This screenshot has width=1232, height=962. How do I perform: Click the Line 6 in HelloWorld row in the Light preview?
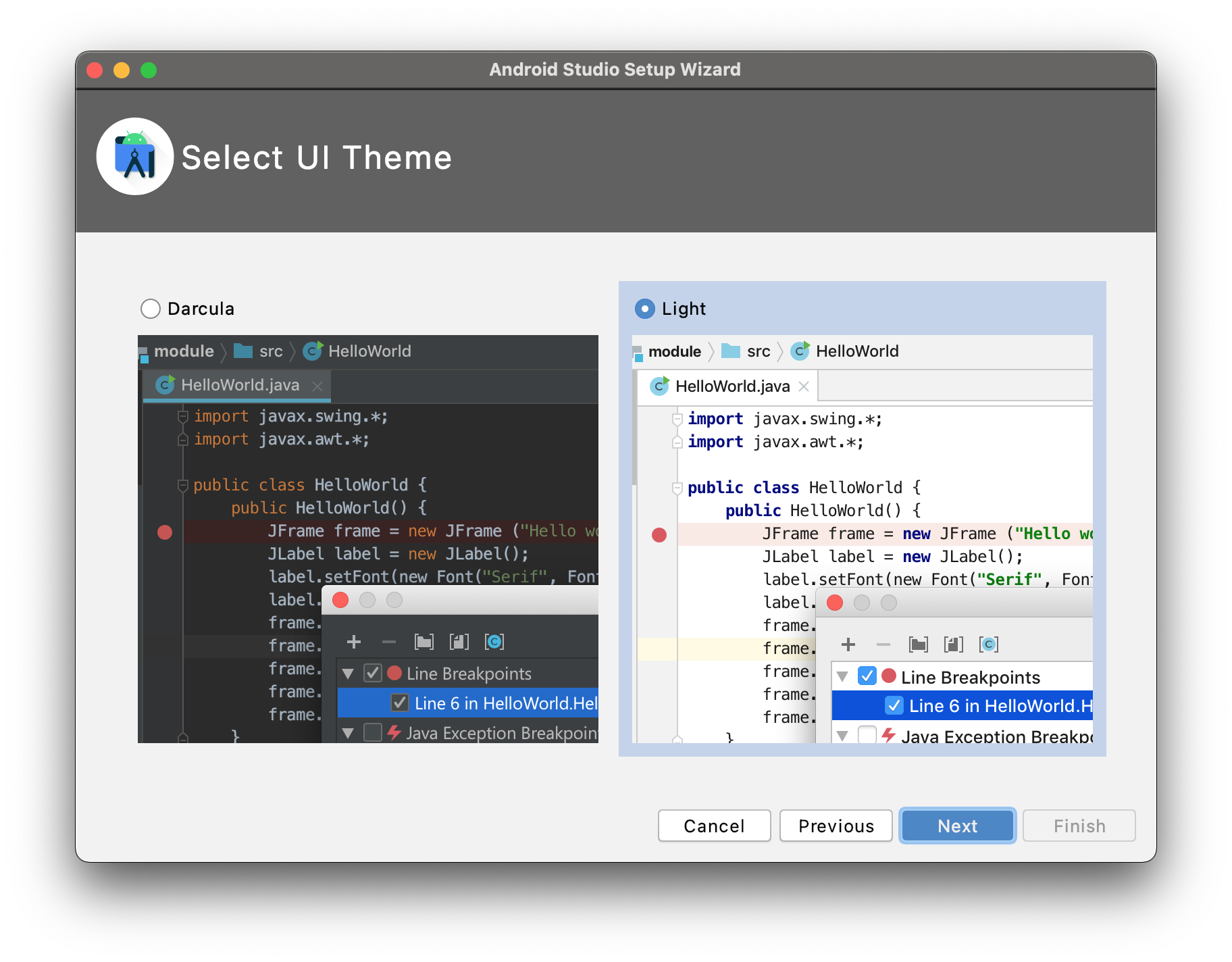click(962, 705)
